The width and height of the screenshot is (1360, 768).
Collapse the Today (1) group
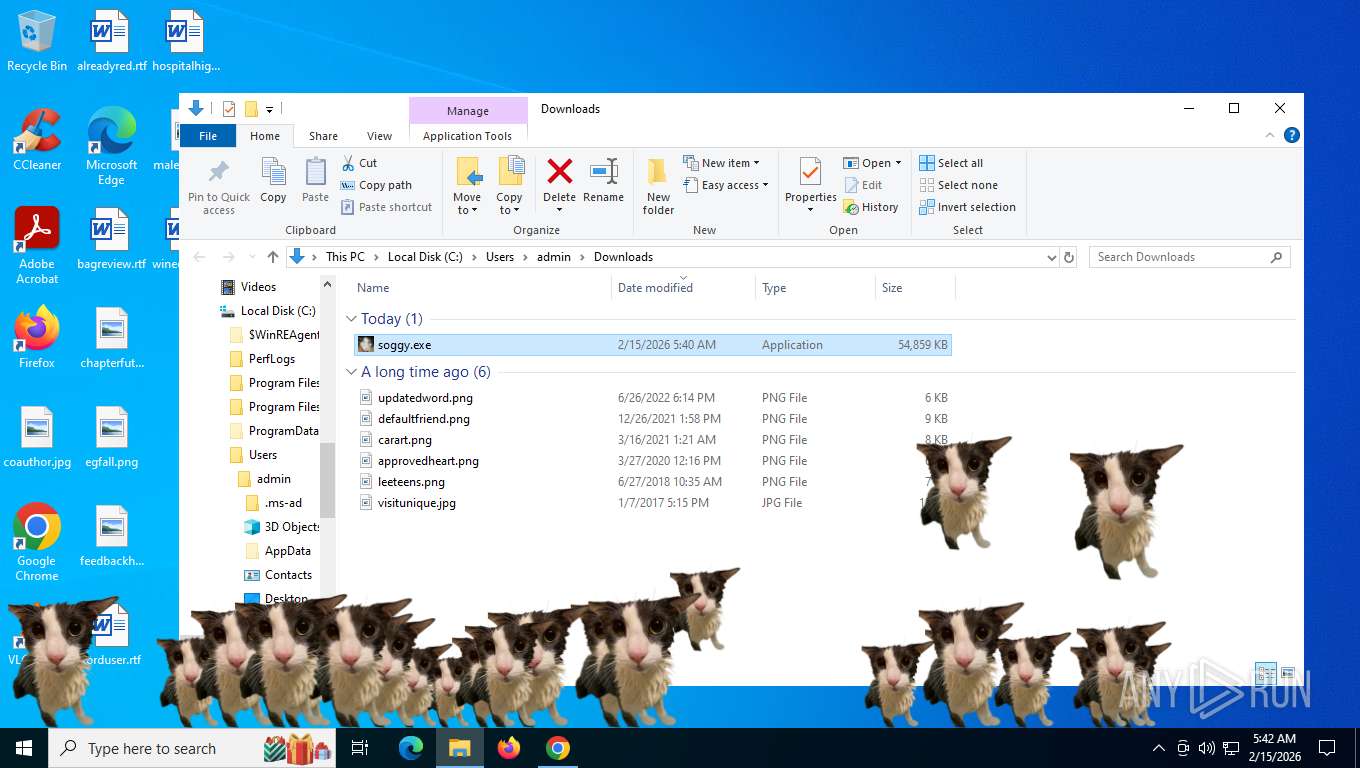(x=351, y=319)
